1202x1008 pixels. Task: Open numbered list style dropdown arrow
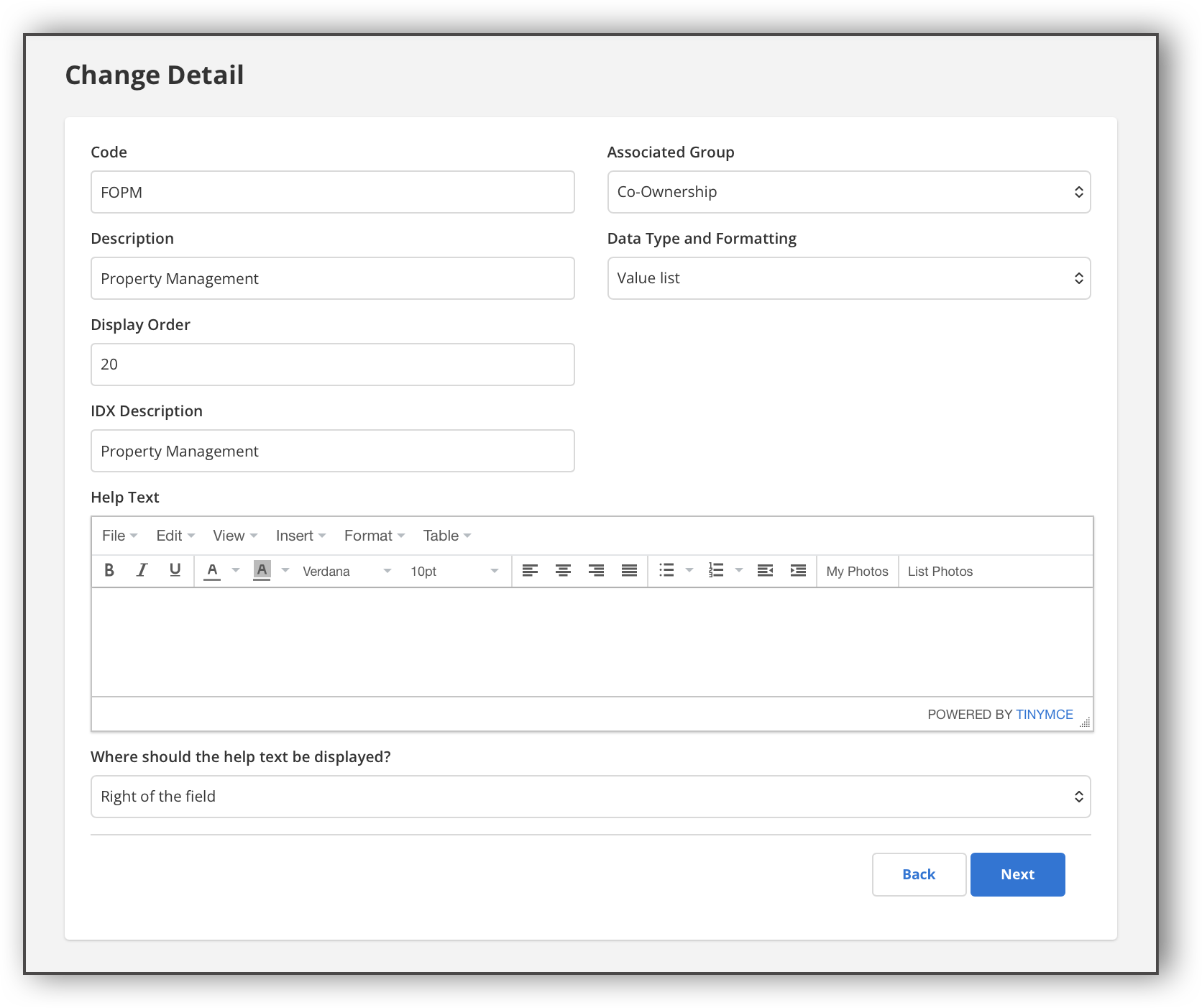tap(738, 571)
